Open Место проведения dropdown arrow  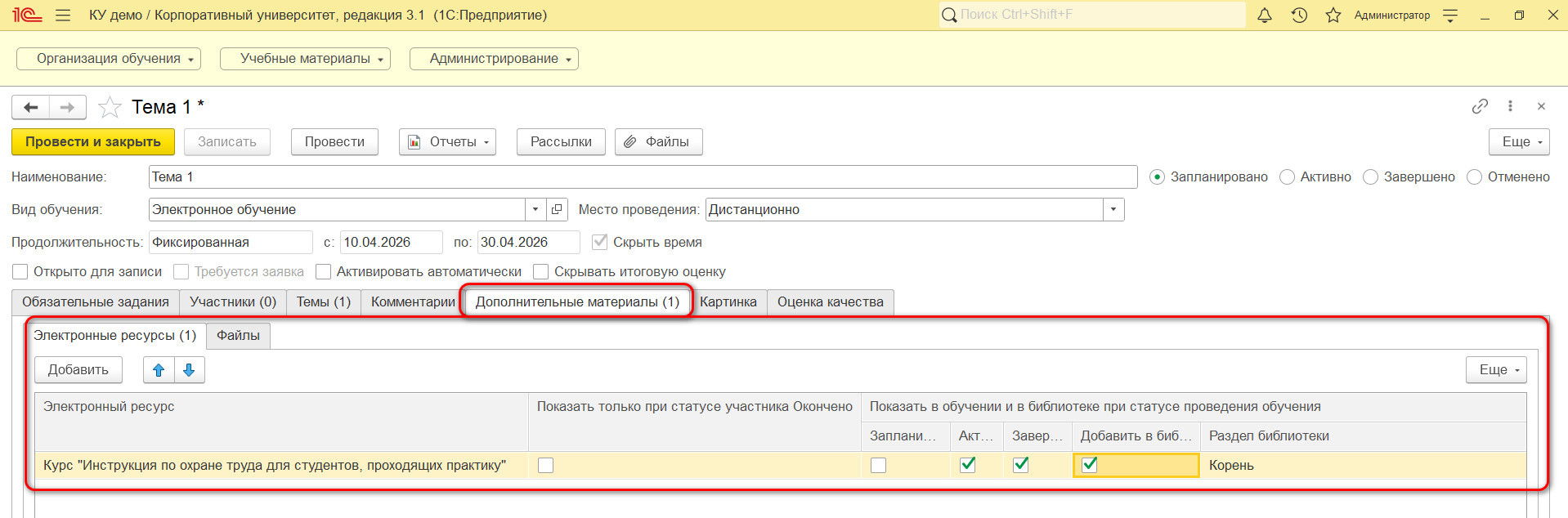tap(1113, 210)
